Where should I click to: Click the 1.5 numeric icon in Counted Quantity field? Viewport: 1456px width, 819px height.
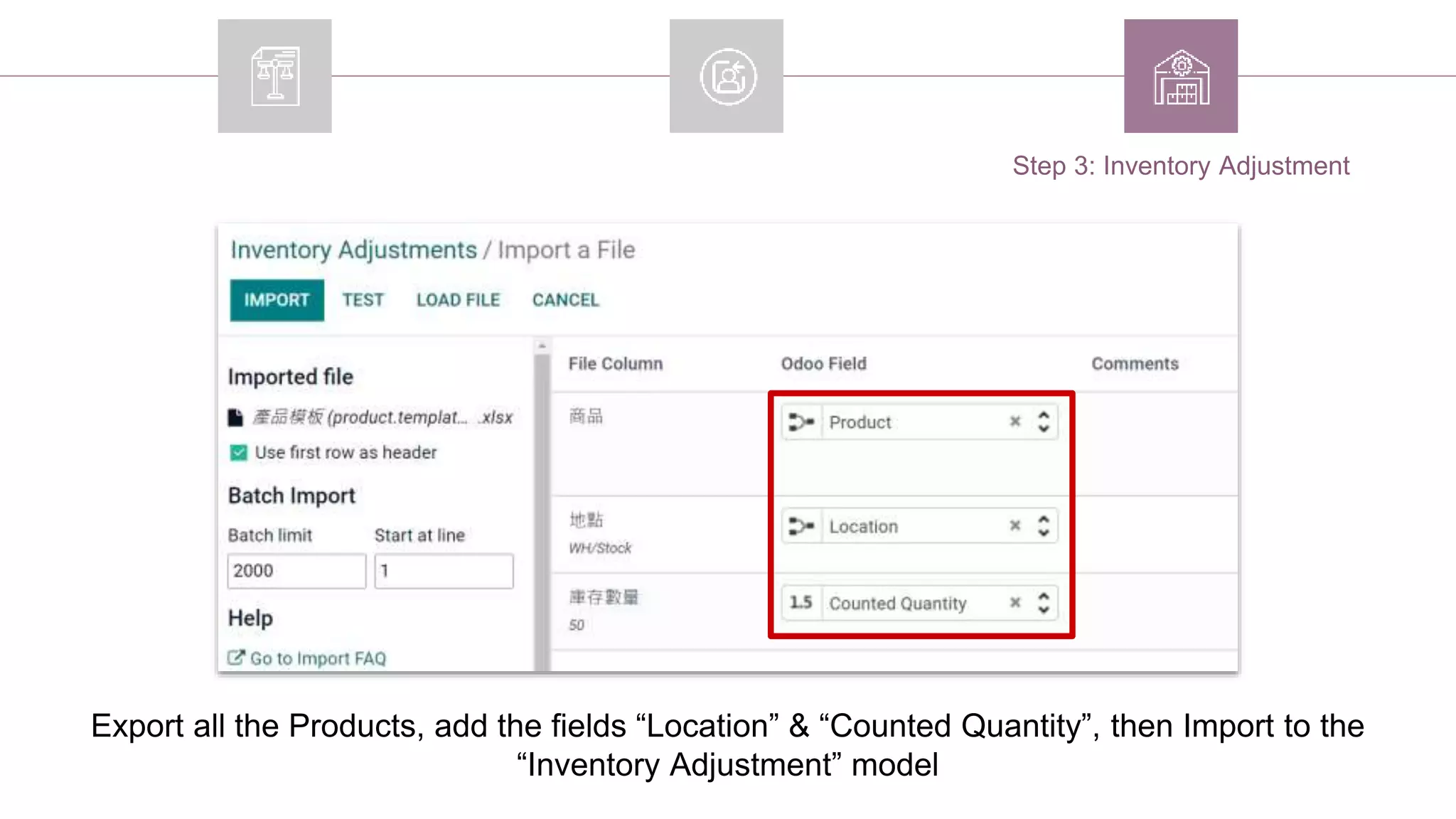point(801,603)
